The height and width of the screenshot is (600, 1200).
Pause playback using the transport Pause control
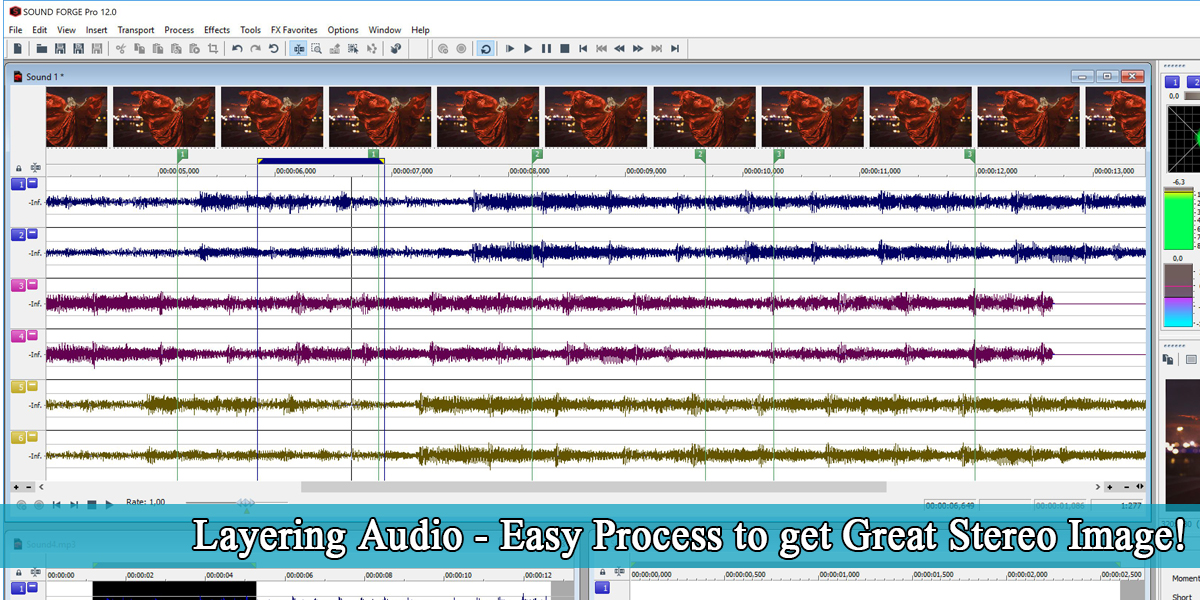546,48
